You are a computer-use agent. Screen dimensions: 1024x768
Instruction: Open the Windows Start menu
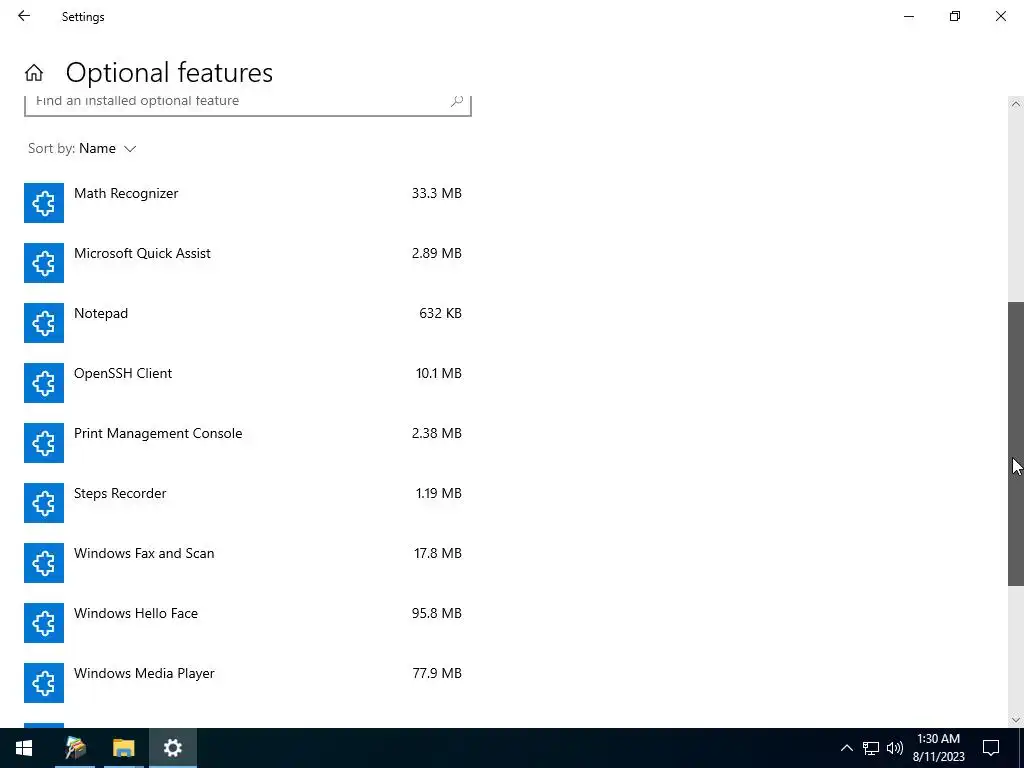click(x=24, y=748)
